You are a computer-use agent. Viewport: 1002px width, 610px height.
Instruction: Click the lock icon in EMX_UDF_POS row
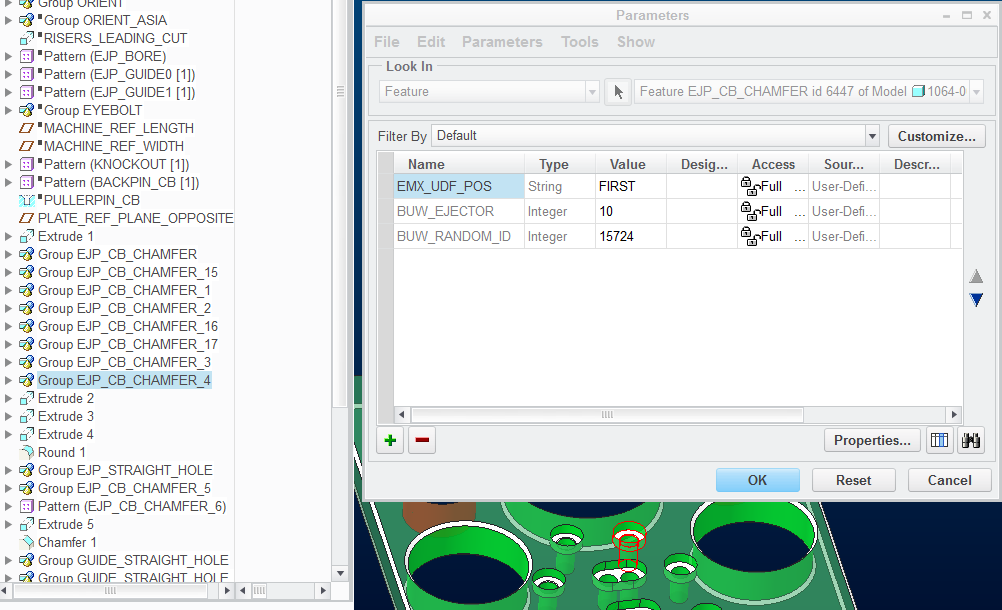pos(750,186)
